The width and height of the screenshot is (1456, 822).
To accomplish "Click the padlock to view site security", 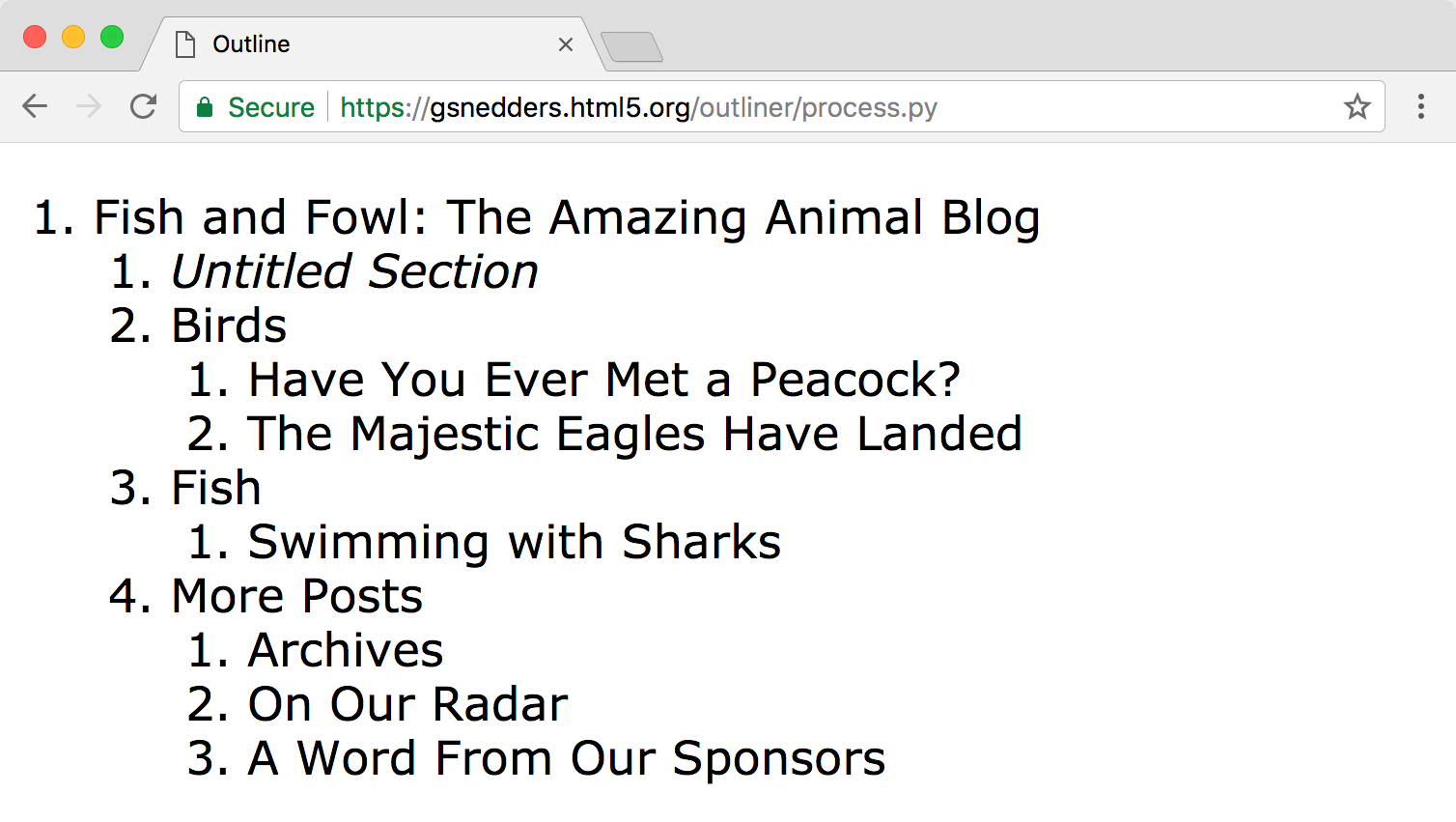I will [205, 107].
